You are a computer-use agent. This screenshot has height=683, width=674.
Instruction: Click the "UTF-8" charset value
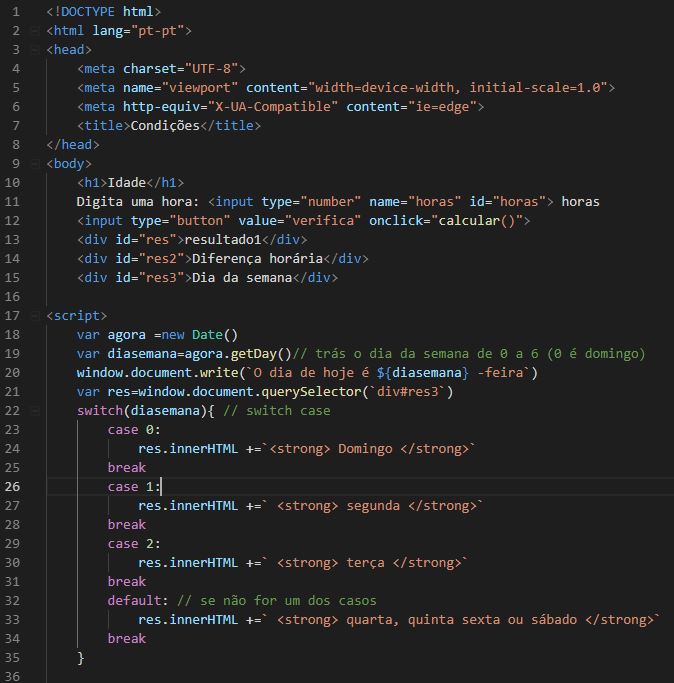pos(211,69)
